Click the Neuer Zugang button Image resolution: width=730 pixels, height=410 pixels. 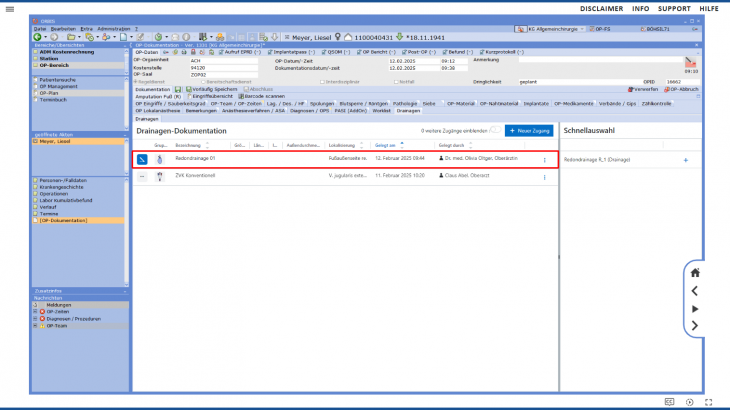point(530,131)
